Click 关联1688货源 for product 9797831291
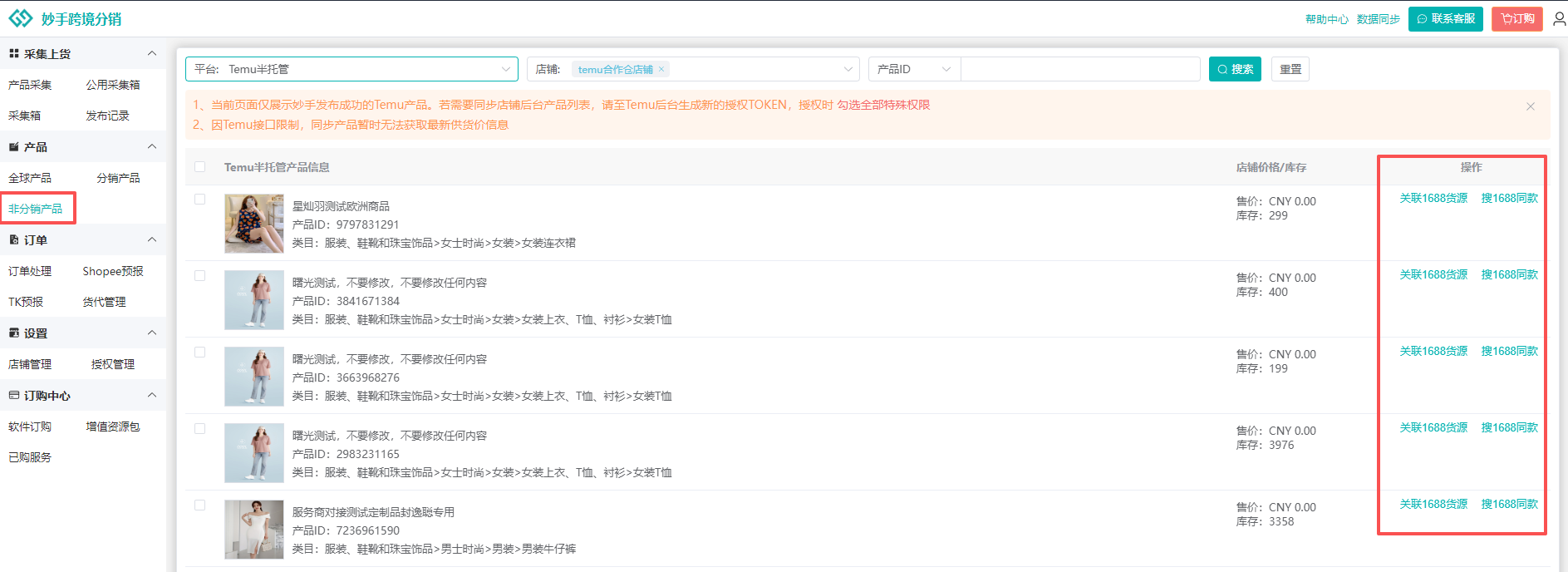The image size is (1568, 572). [x=1433, y=199]
